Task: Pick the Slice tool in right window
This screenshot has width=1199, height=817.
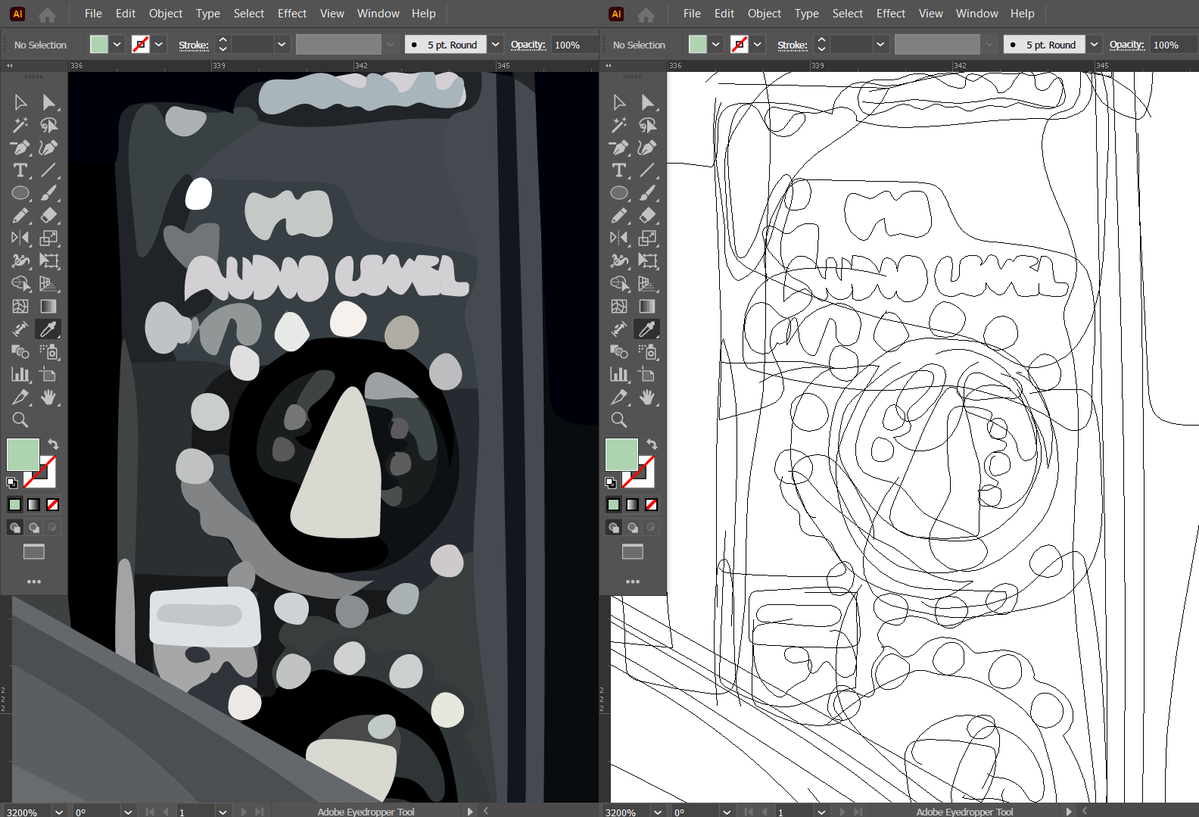Action: [619, 397]
